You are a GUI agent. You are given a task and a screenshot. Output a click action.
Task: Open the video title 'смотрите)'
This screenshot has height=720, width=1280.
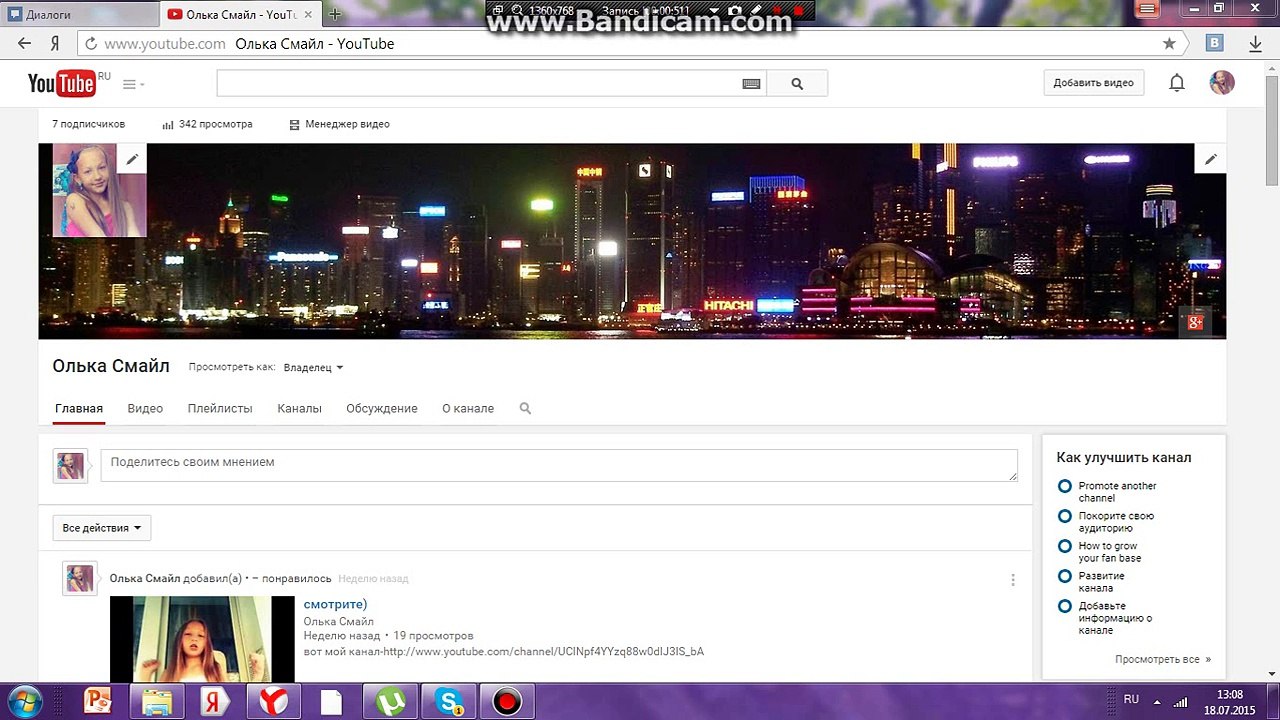point(335,604)
